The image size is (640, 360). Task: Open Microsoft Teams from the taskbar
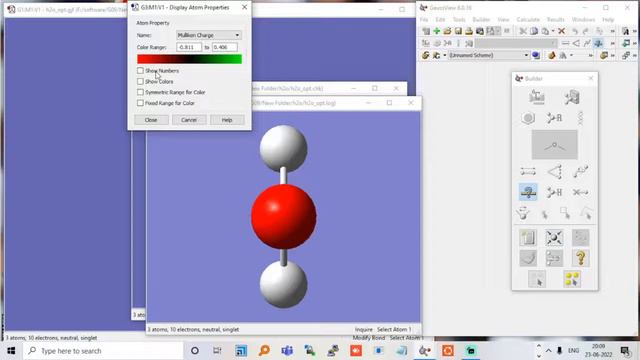click(x=287, y=351)
